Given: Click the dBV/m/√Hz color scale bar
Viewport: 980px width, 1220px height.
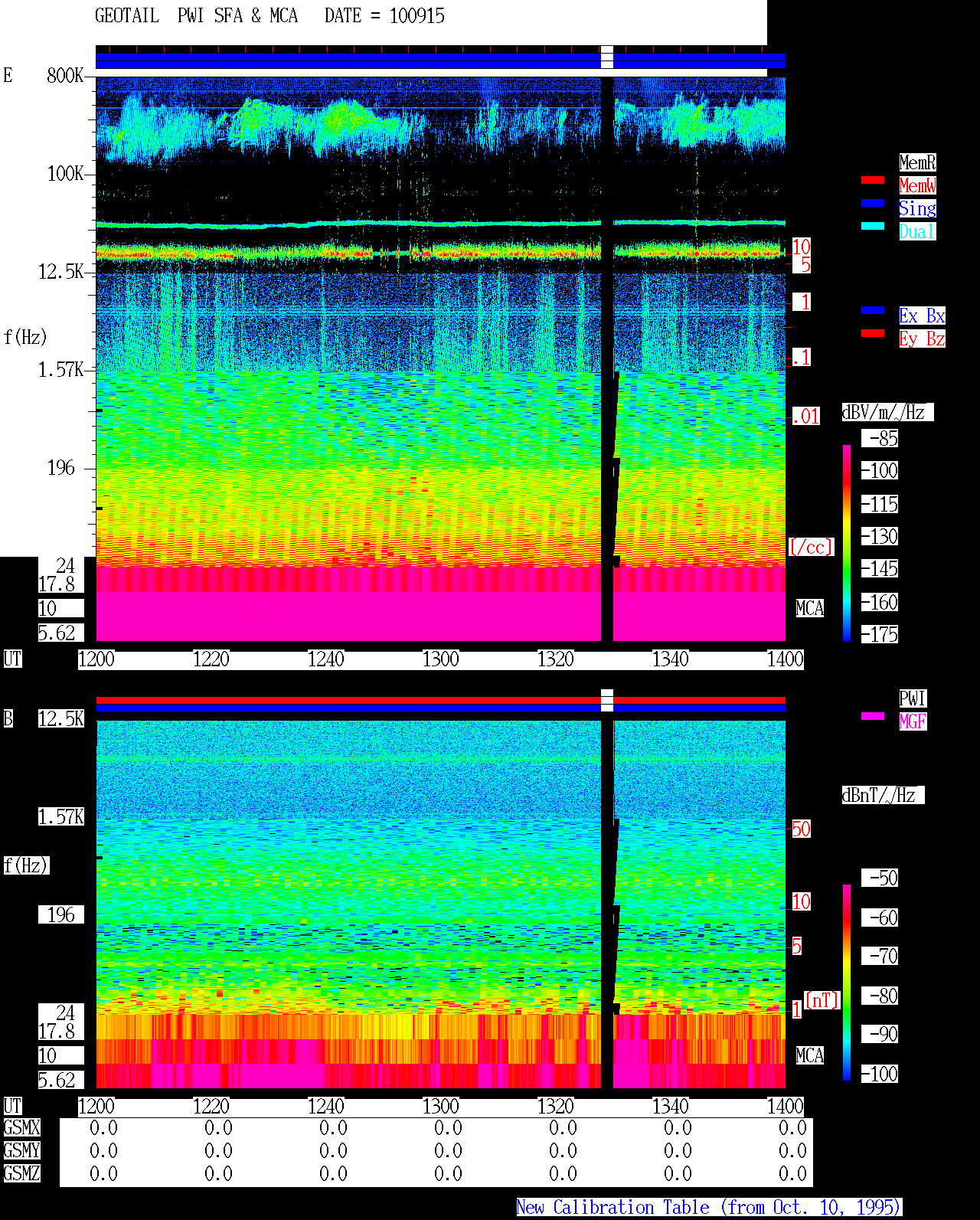Looking at the screenshot, I should 847,542.
